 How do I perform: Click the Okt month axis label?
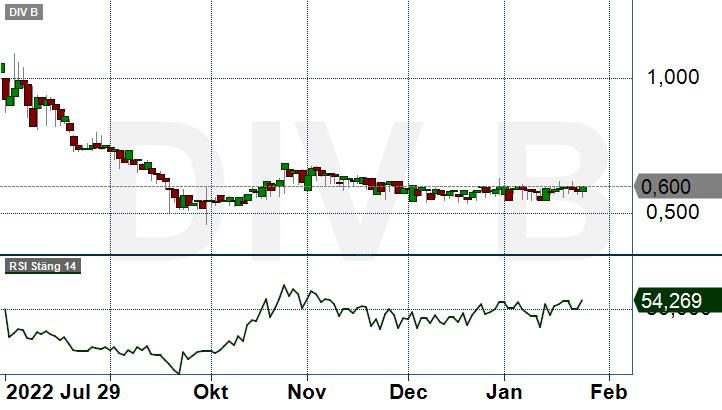pyautogui.click(x=211, y=392)
